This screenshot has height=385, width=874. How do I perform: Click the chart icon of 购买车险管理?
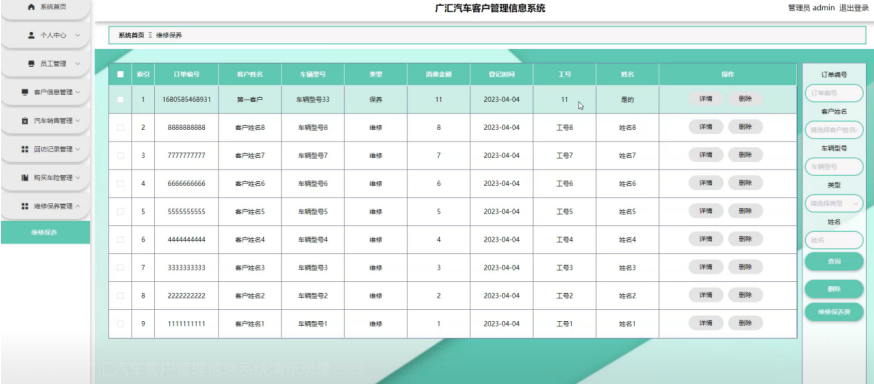pos(25,178)
